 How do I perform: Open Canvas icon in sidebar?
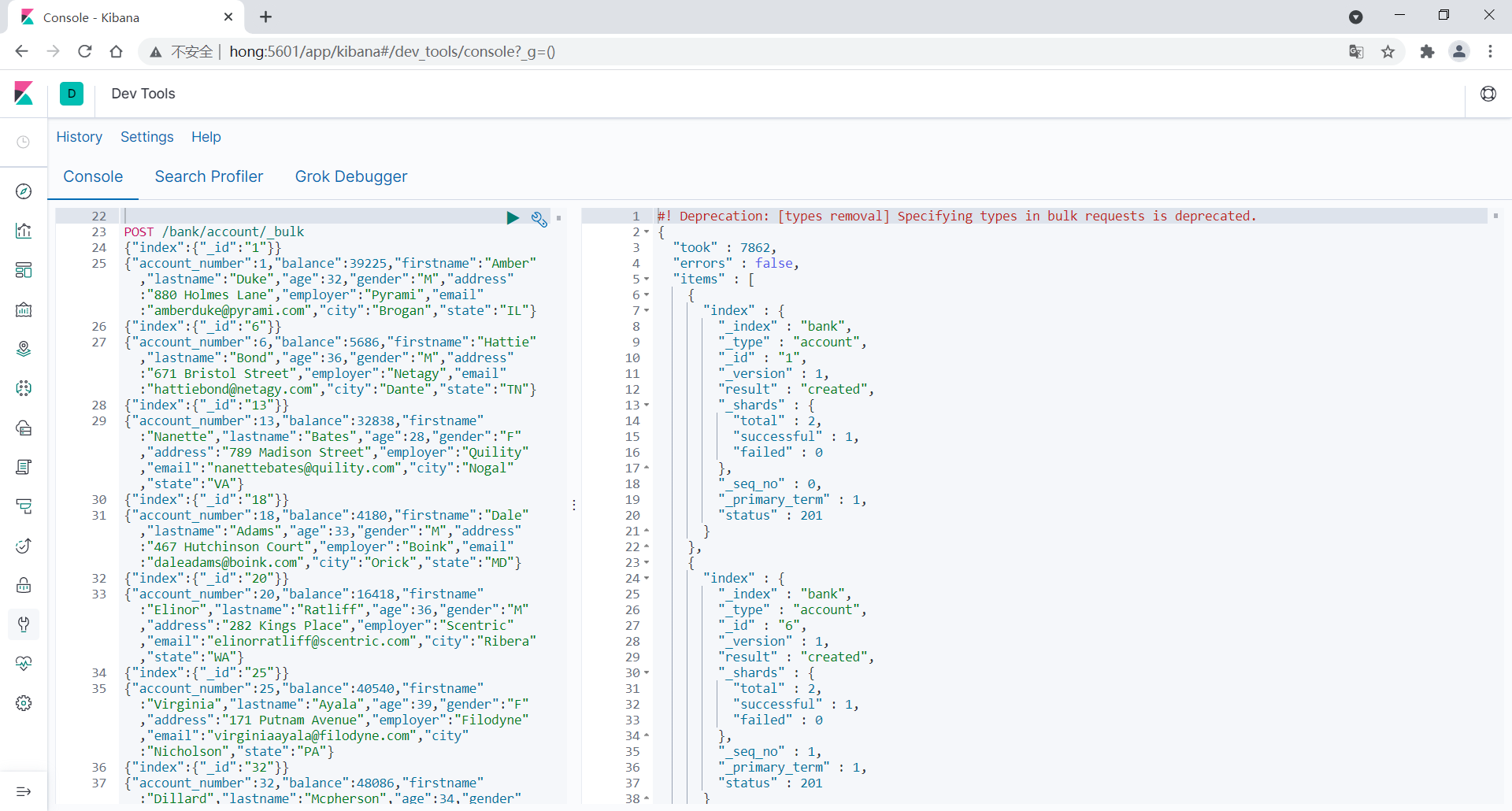coord(24,309)
